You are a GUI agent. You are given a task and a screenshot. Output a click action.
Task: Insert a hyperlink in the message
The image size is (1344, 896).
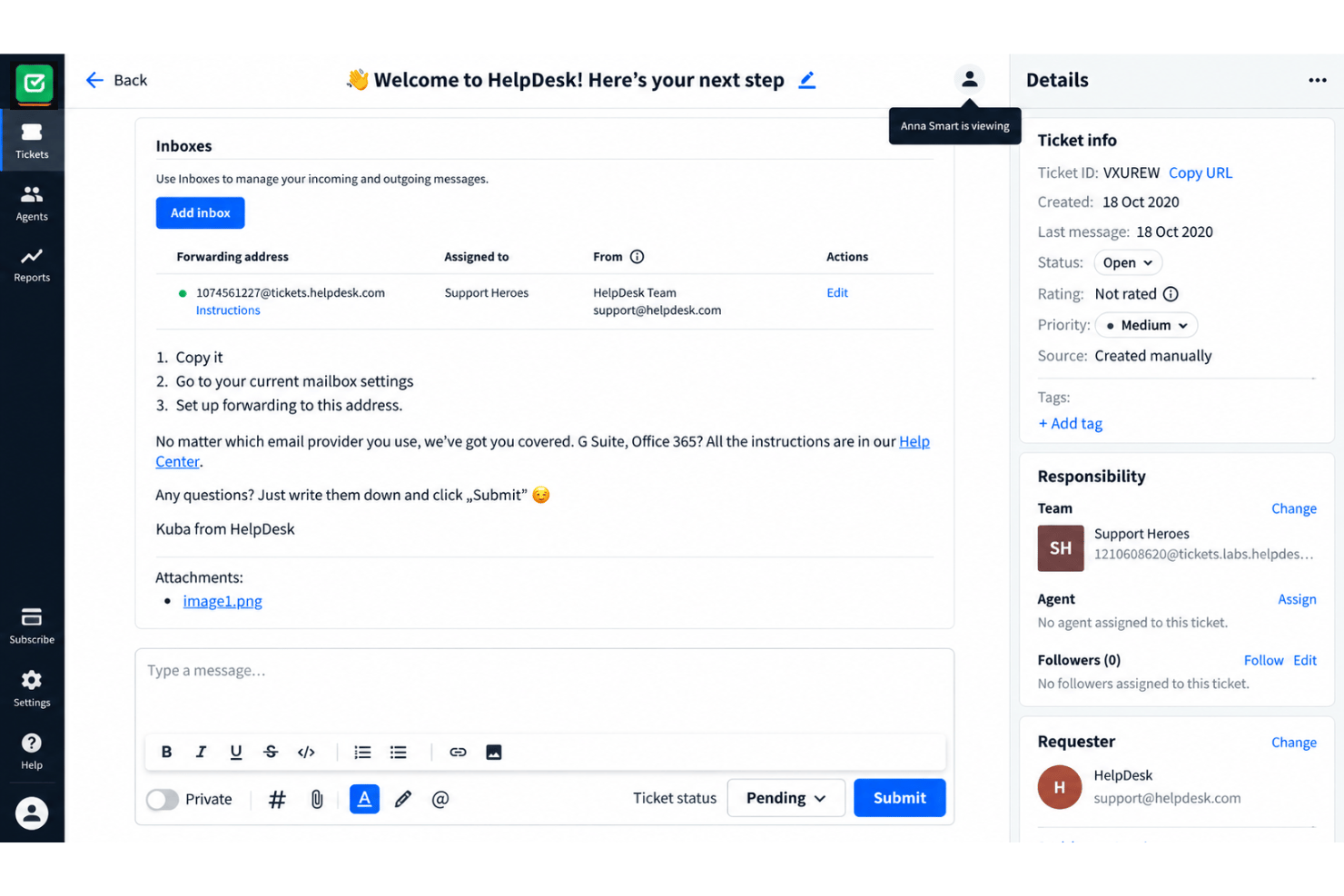click(458, 752)
